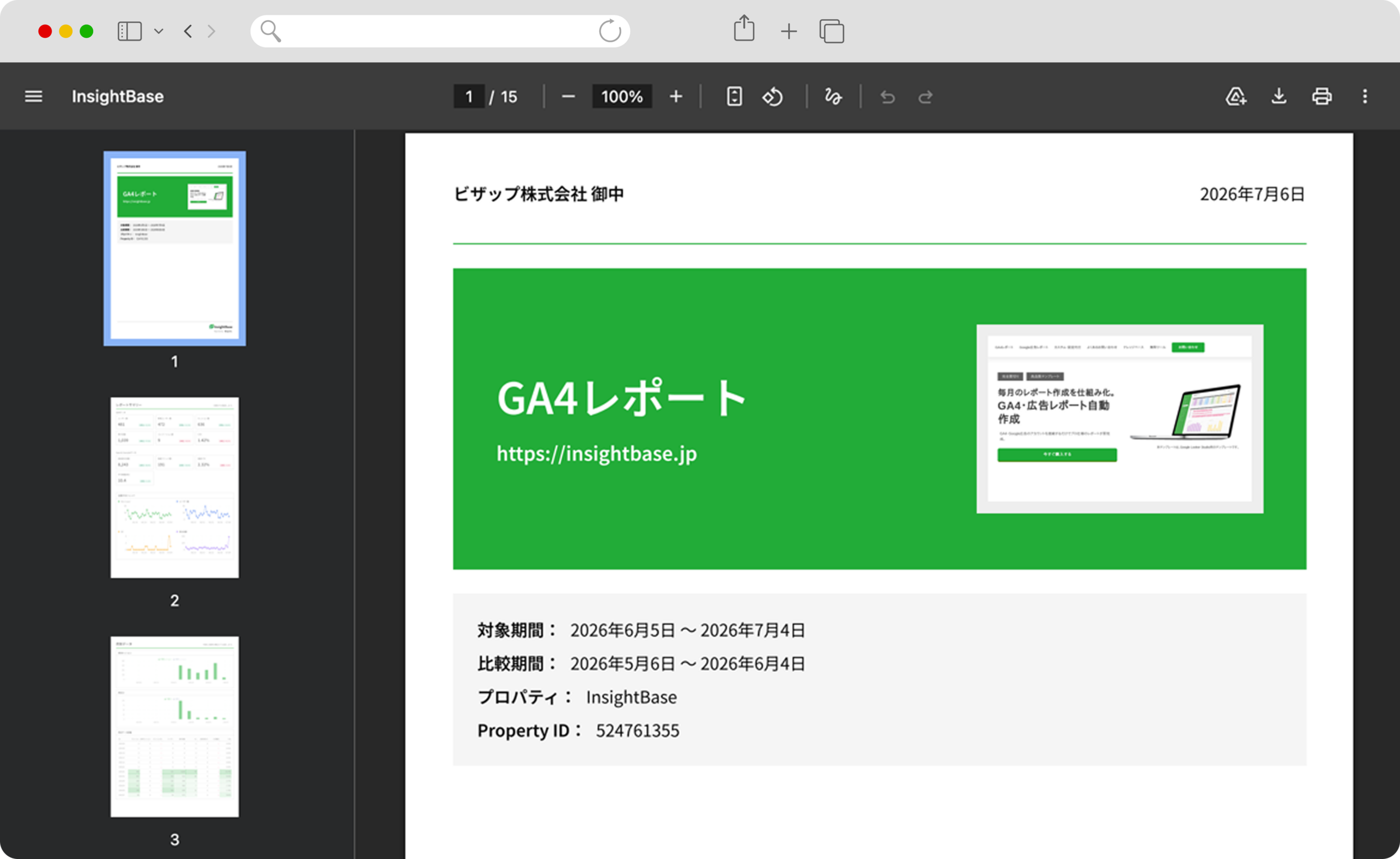Screen dimensions: 1400x859
Task: Go forward in browser history
Action: 211,31
